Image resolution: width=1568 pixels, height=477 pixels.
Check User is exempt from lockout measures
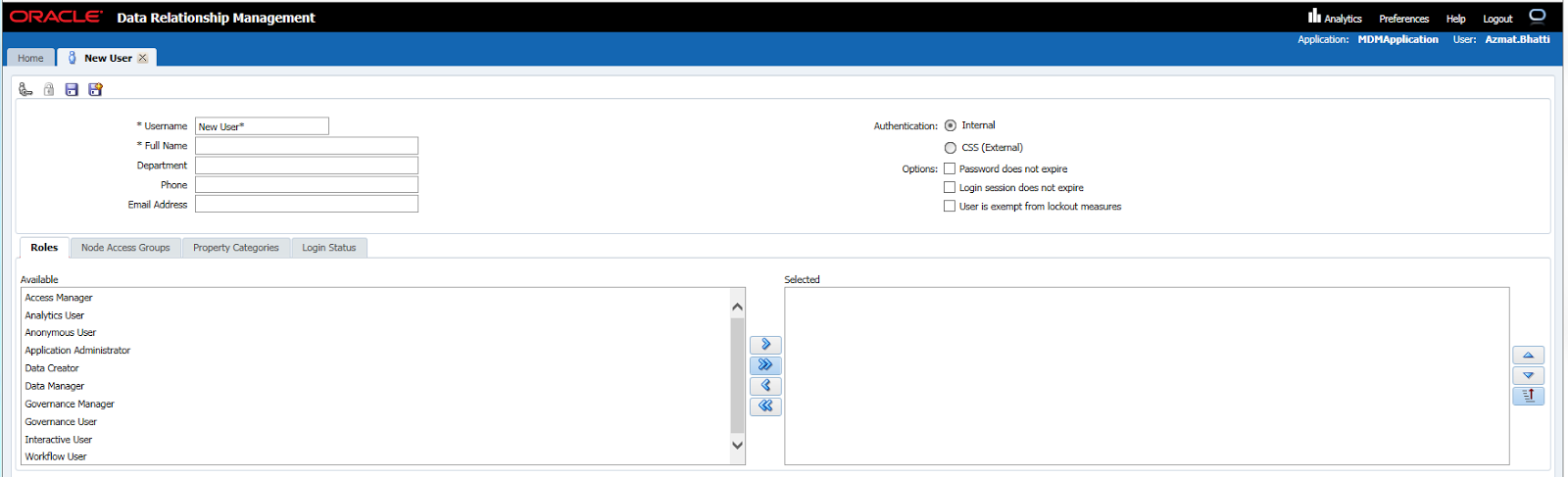click(949, 206)
